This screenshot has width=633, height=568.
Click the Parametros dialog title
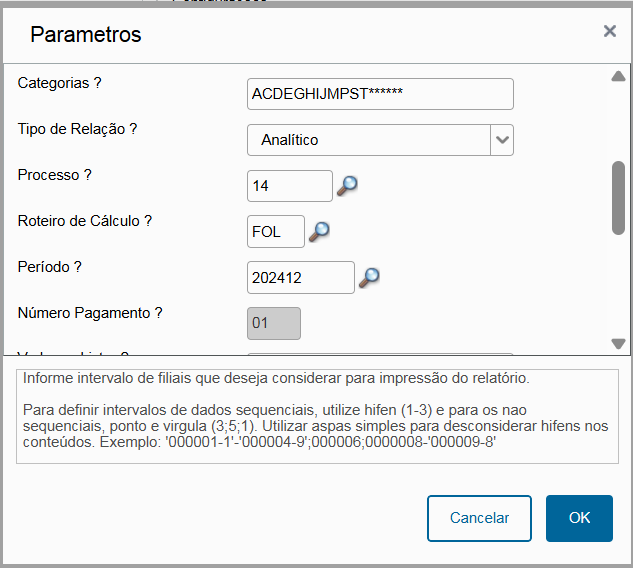click(86, 34)
